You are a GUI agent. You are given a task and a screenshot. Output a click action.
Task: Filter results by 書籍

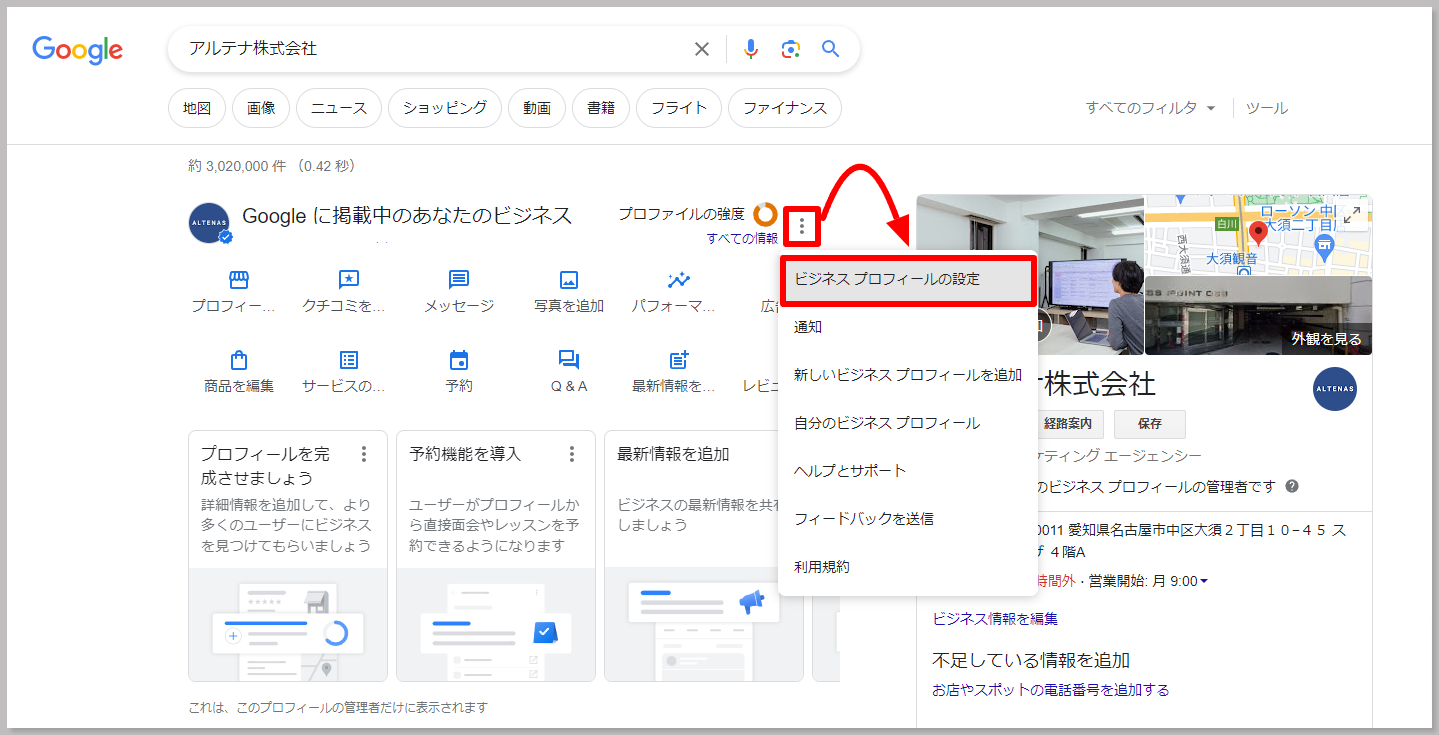[x=601, y=108]
